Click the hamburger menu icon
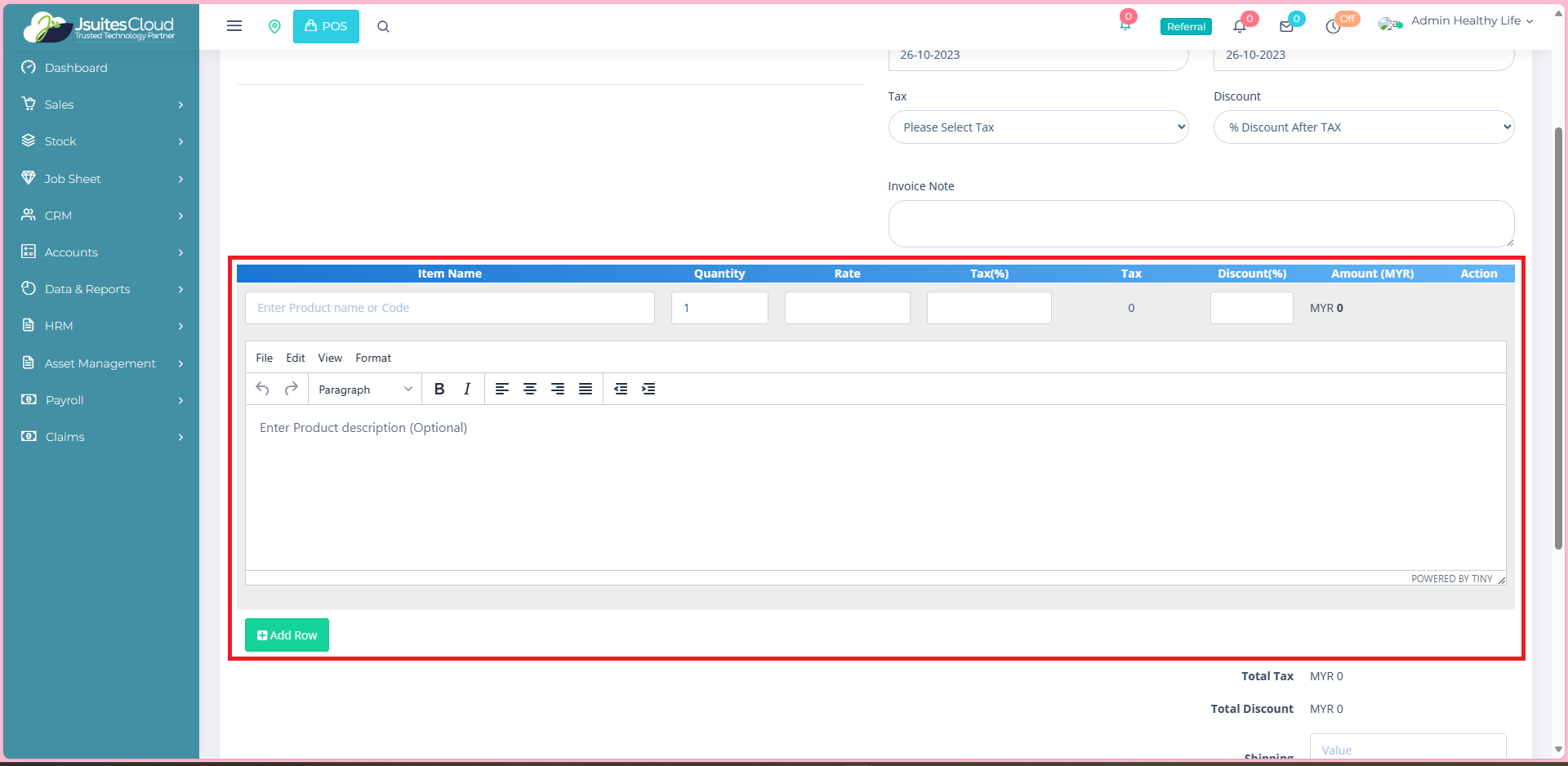 click(234, 26)
